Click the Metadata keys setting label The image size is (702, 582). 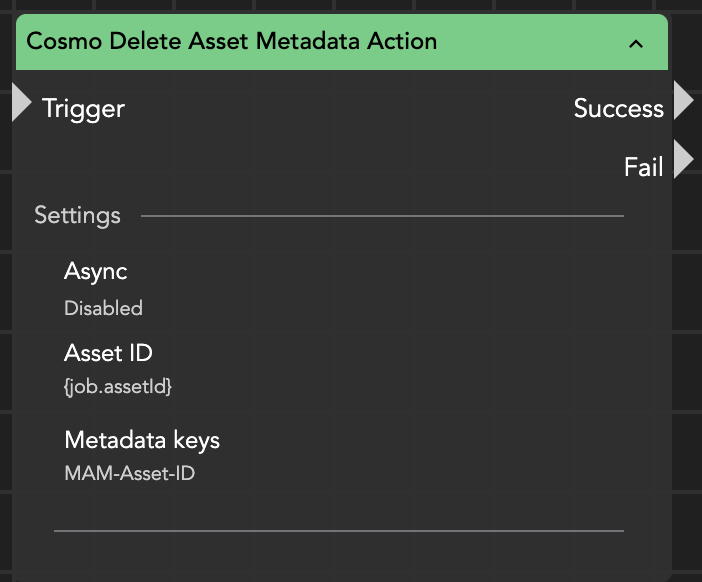coord(141,440)
